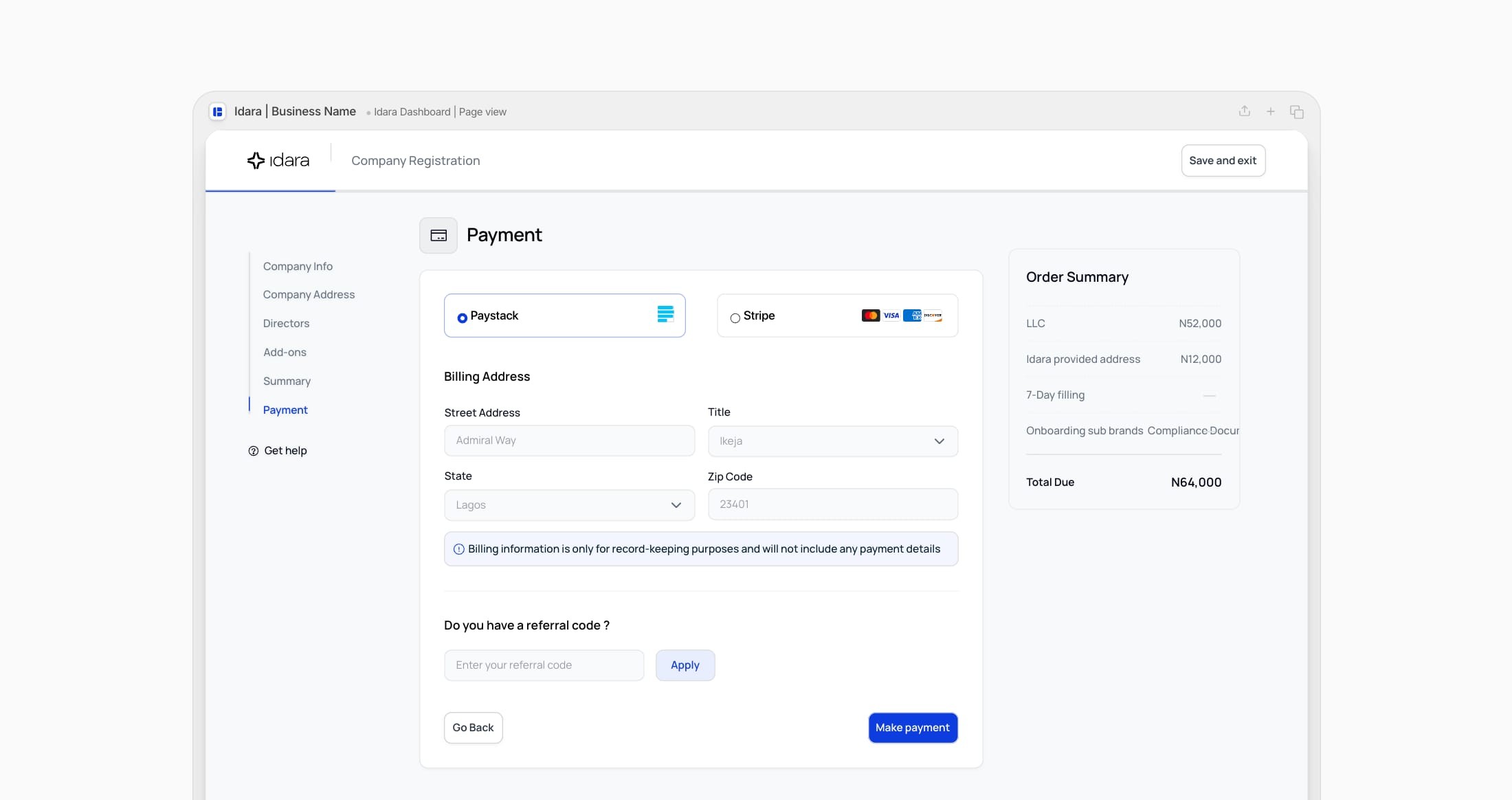
Task: Focus the Zip Code input field
Action: tap(833, 504)
